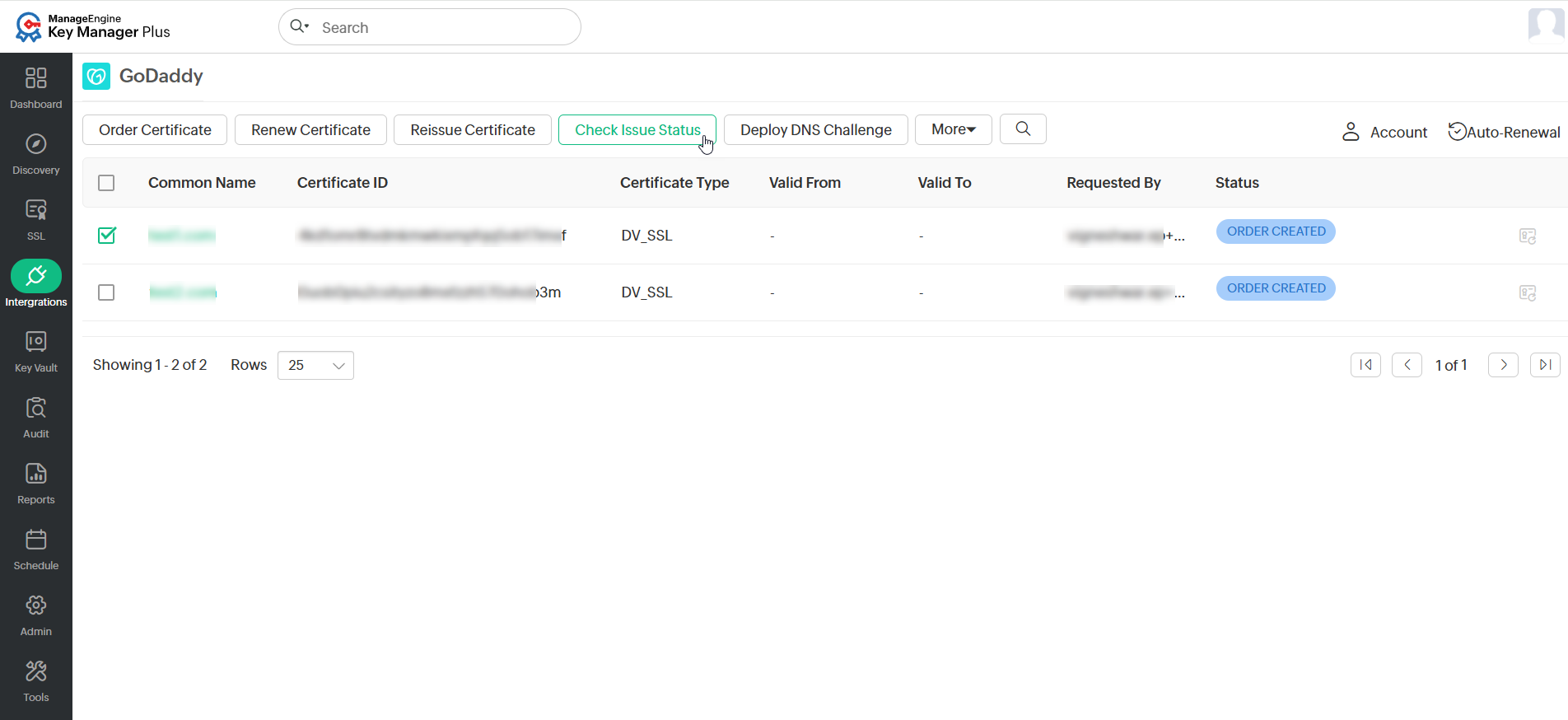Click the Common Name column header
This screenshot has width=1568, height=720.
tap(202, 183)
